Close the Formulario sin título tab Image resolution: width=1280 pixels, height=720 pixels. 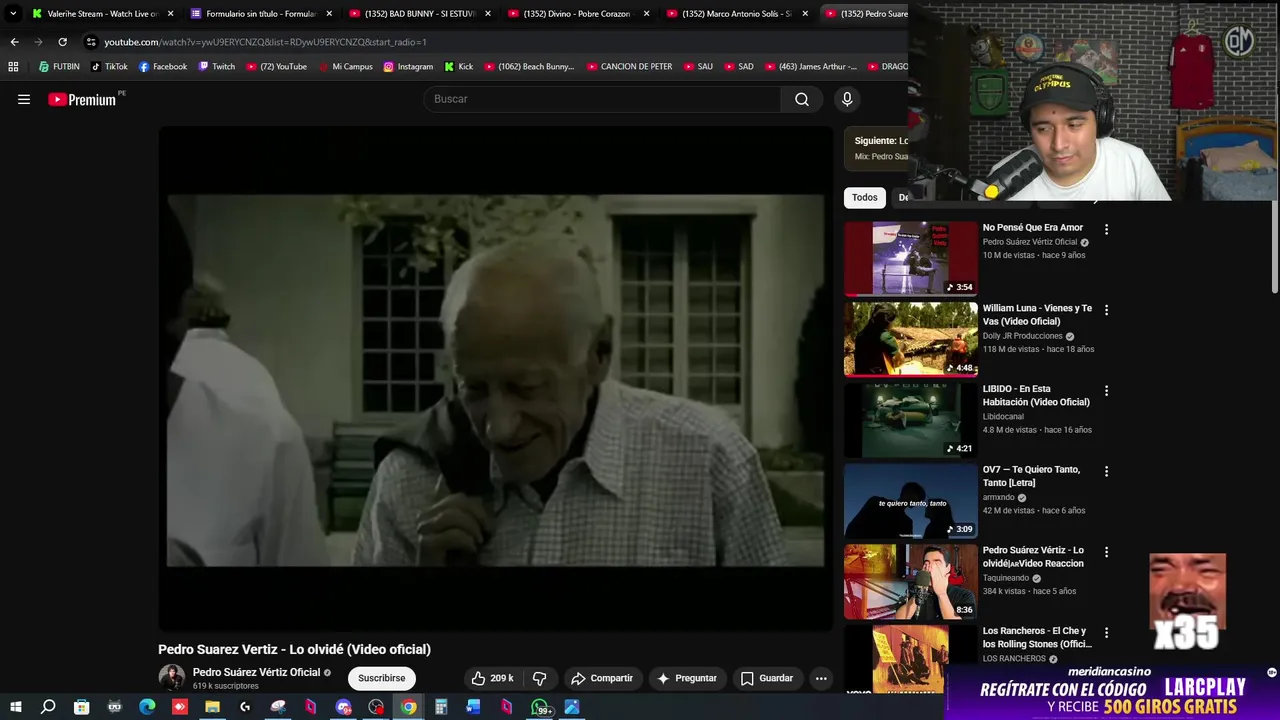coord(329,14)
